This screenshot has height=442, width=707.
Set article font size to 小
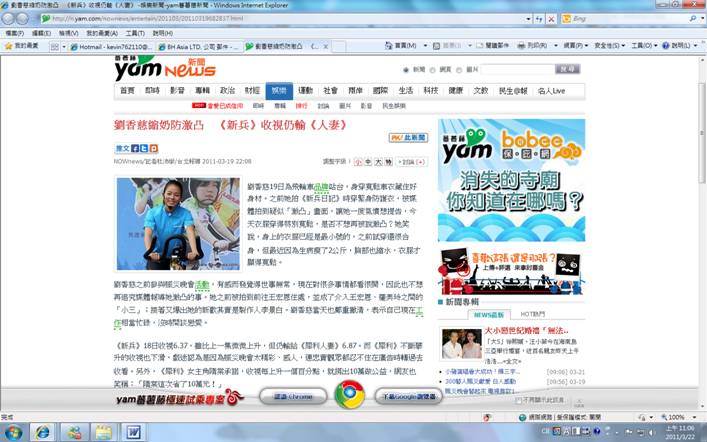point(358,162)
